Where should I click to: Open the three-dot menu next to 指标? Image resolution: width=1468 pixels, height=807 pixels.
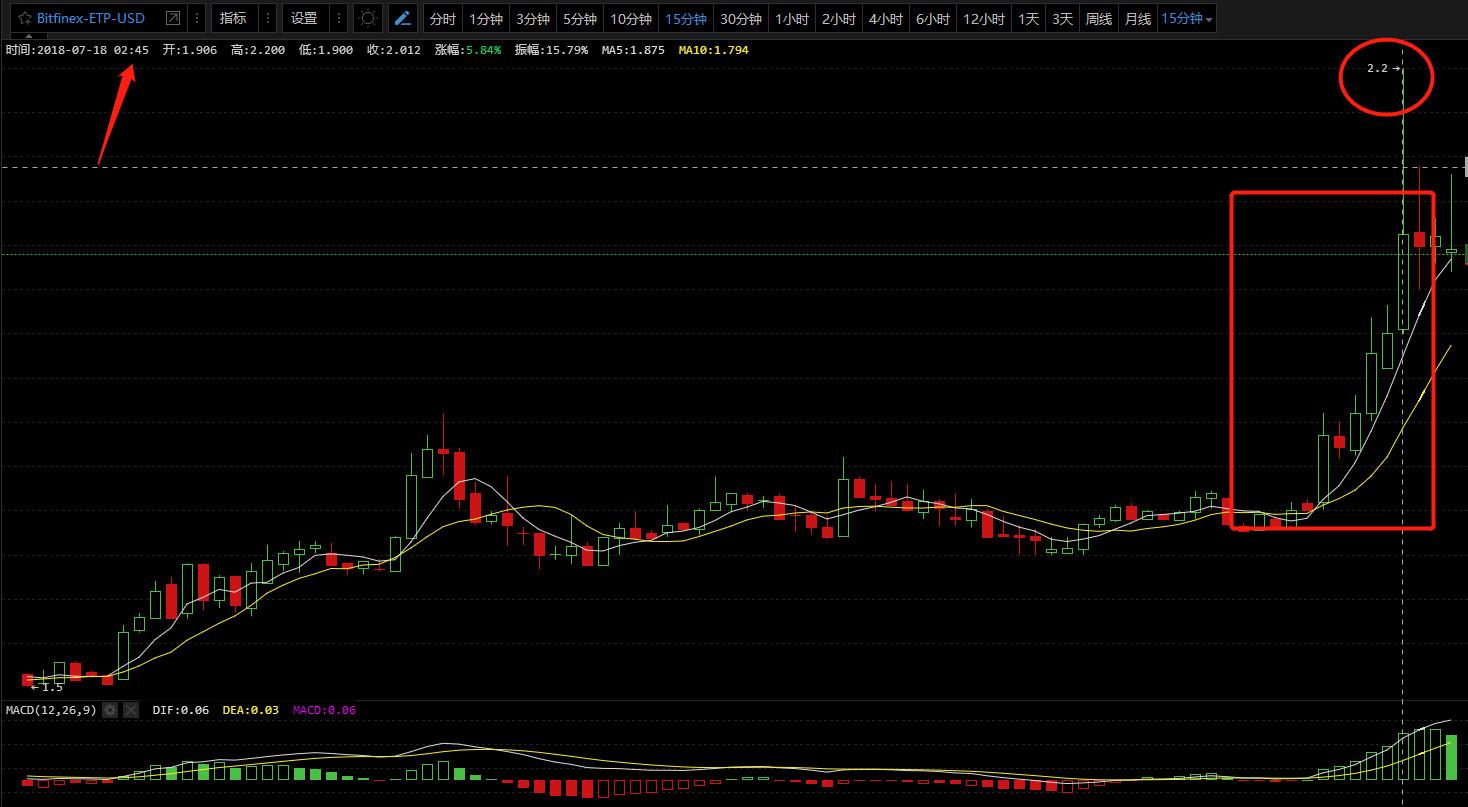[267, 19]
